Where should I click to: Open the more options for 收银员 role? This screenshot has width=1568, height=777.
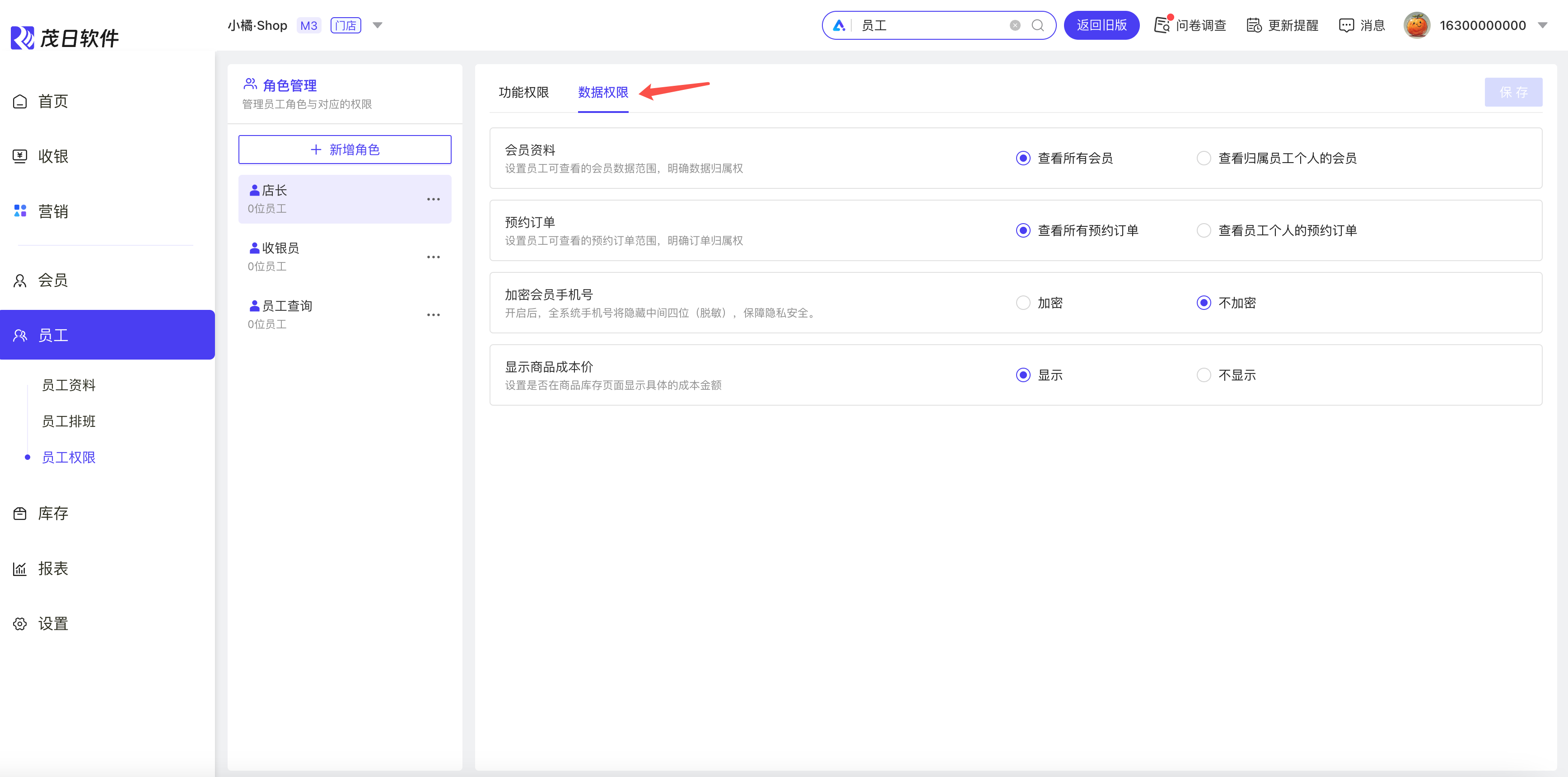coord(433,257)
